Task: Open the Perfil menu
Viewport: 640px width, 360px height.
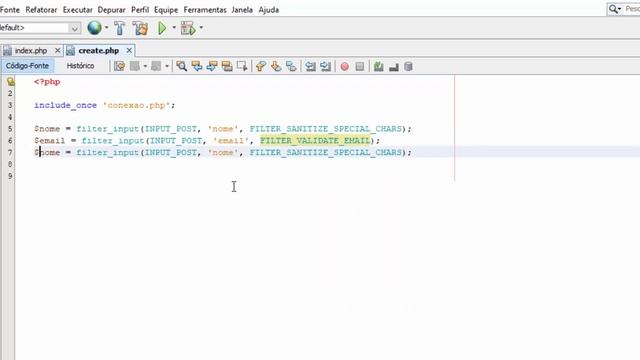Action: [140, 9]
